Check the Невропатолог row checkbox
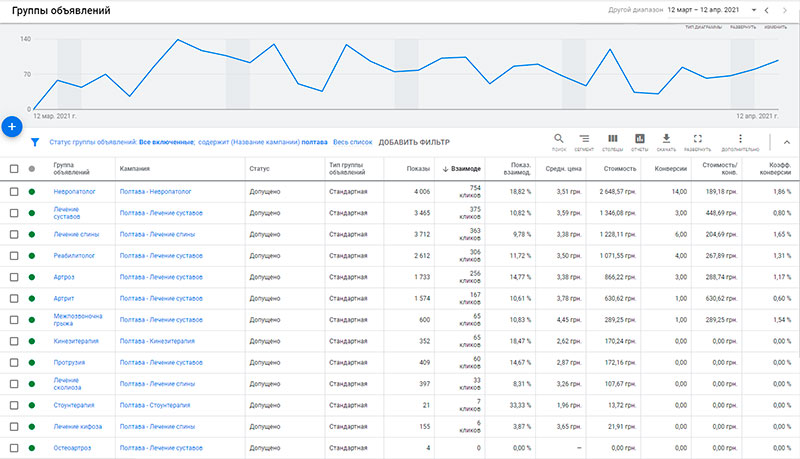Image resolution: width=800 pixels, height=459 pixels. click(x=14, y=190)
